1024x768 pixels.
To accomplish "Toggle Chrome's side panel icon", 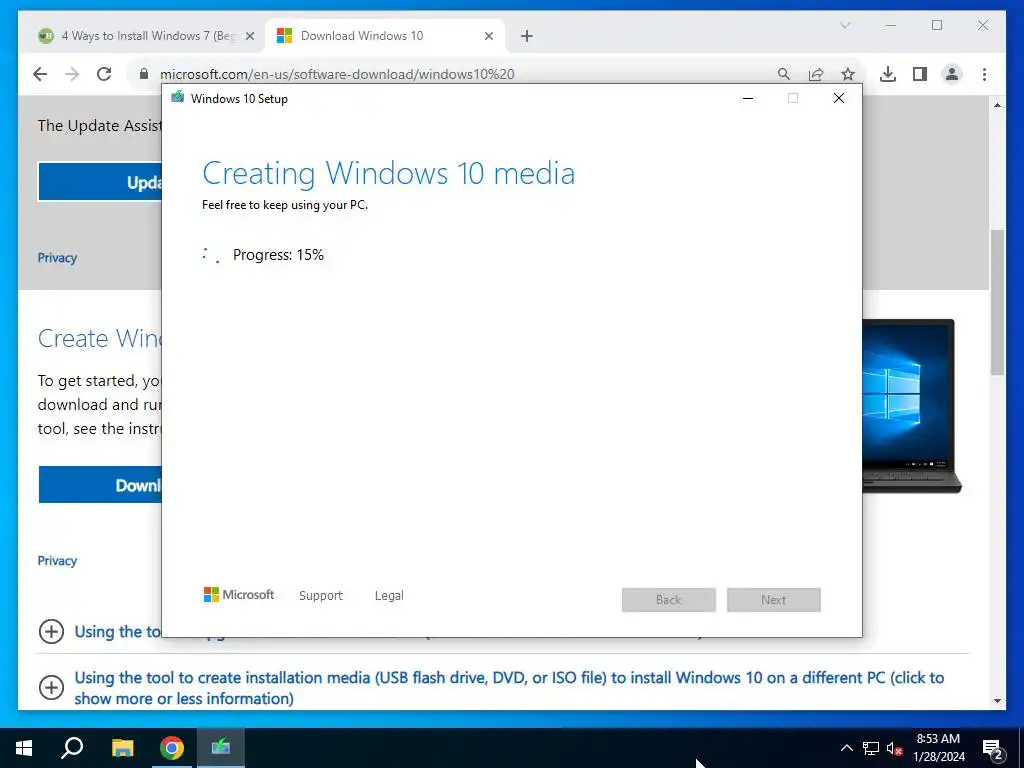I will (x=920, y=74).
